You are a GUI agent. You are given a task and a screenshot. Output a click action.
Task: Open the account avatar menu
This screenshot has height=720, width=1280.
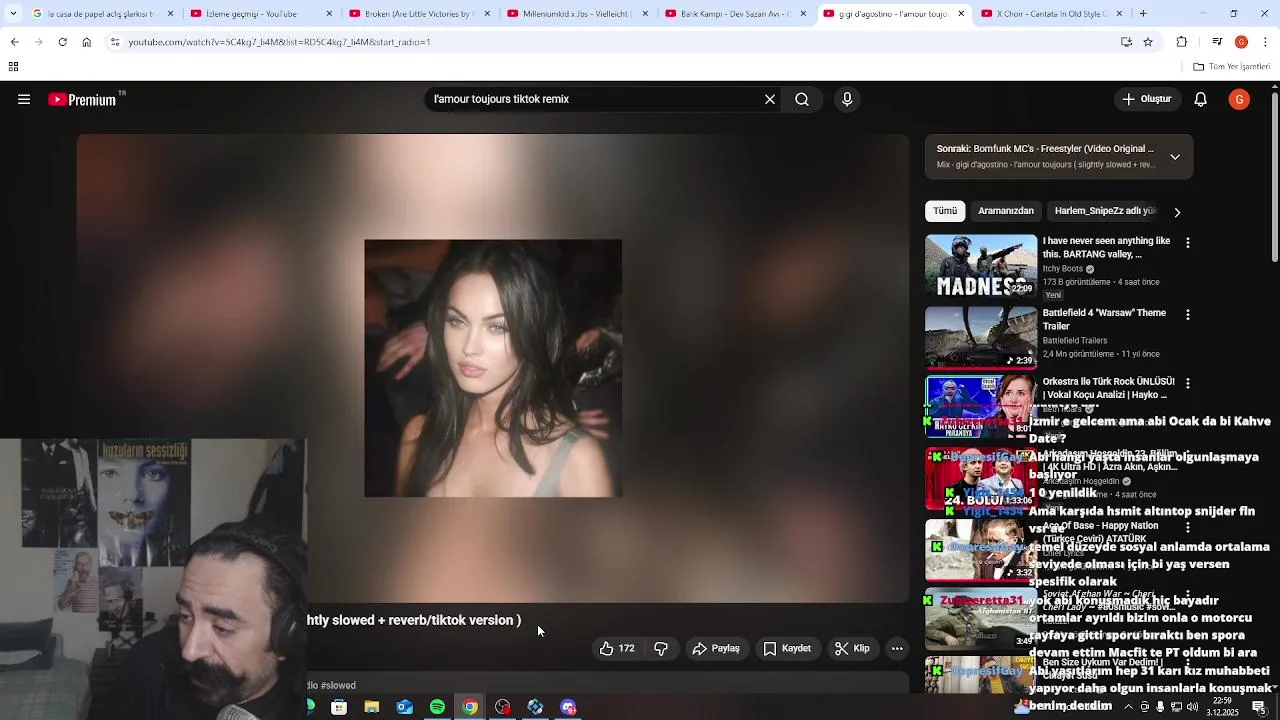[x=1239, y=99]
